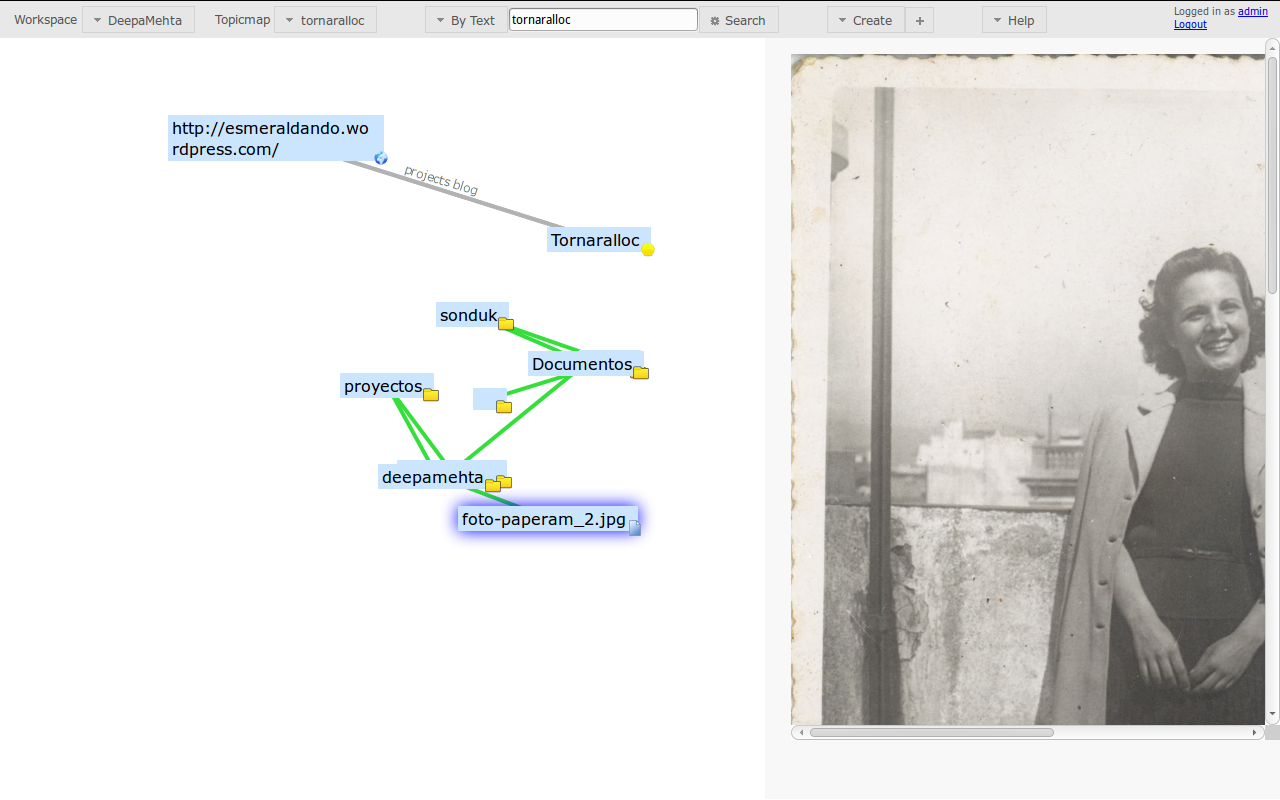
Task: Open the Create dropdown menu
Action: tap(866, 20)
